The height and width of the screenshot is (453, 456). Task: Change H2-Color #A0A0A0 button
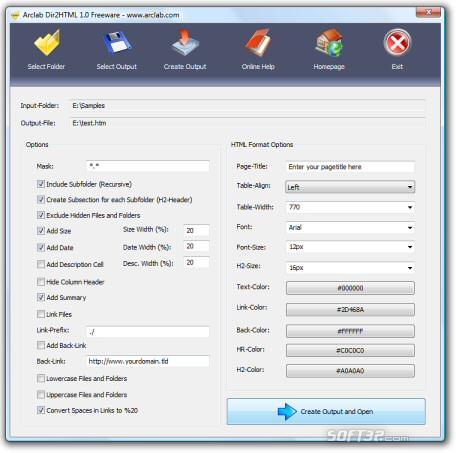click(x=350, y=371)
